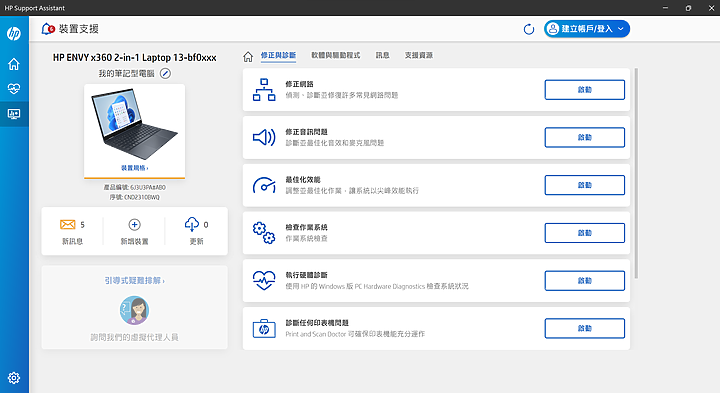Click the virtual agent avatar
The height and width of the screenshot is (393, 720).
(x=134, y=310)
